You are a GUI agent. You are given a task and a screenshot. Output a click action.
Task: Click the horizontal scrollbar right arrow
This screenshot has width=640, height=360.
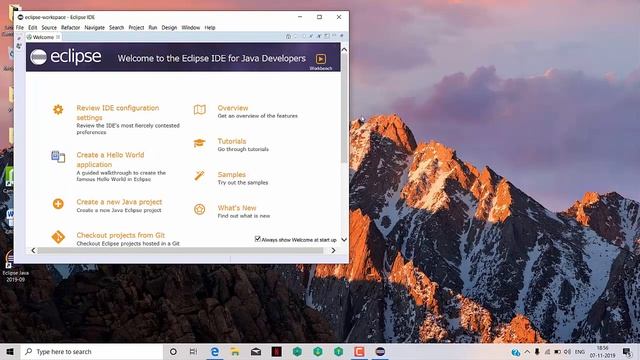click(333, 250)
